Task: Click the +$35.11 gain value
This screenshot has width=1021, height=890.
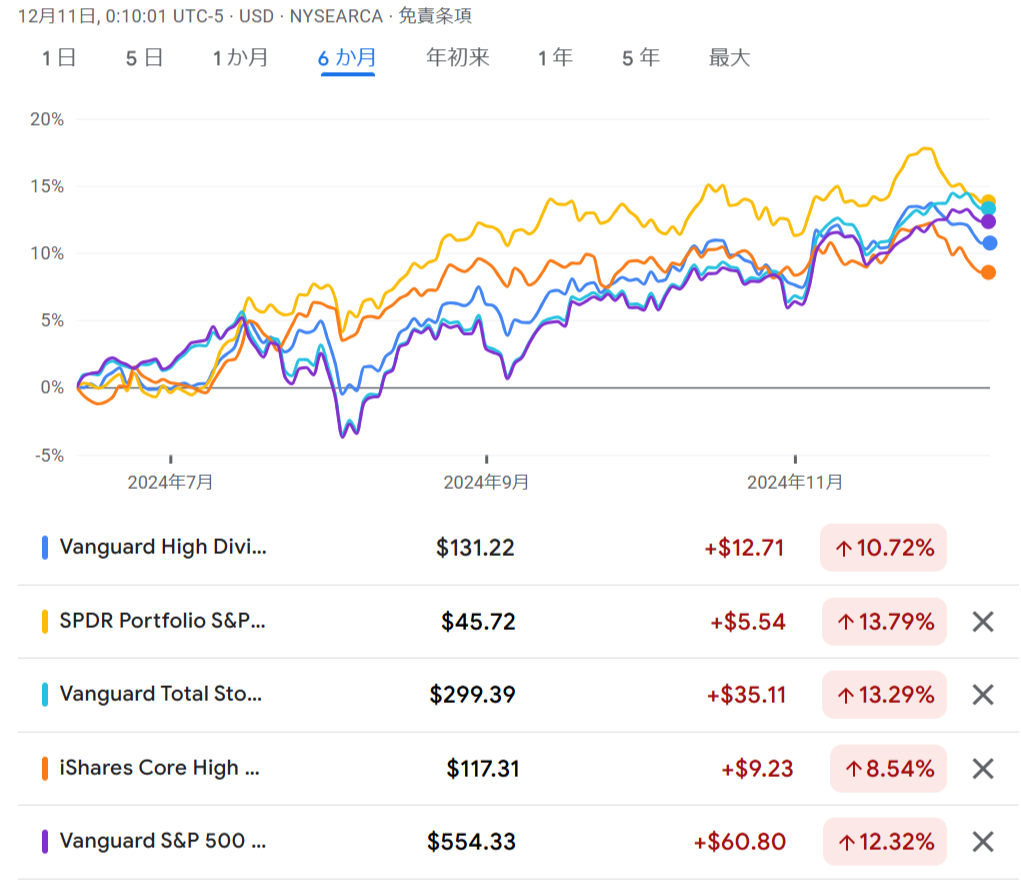Action: (x=746, y=695)
